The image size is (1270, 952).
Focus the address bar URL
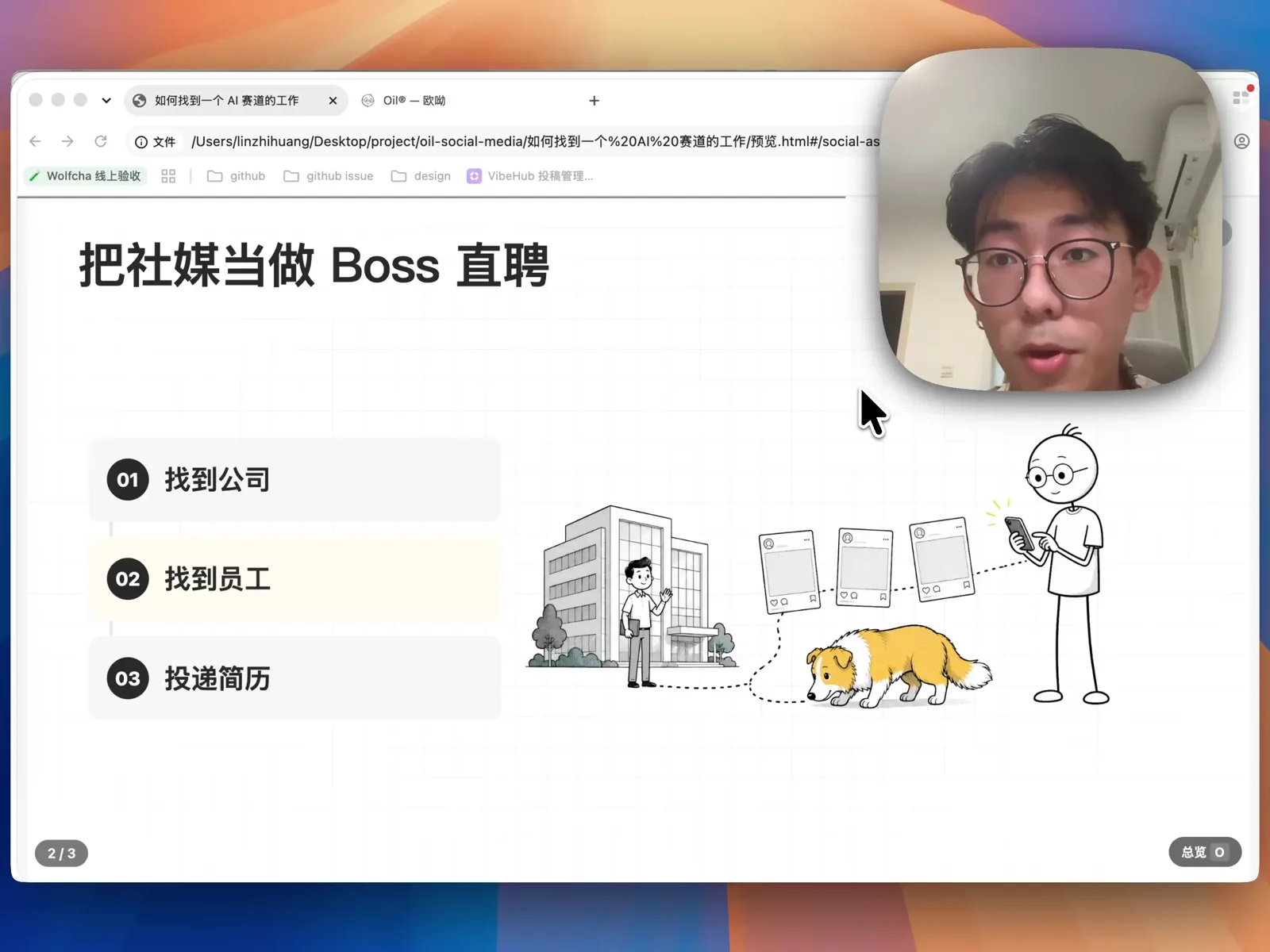(x=535, y=142)
